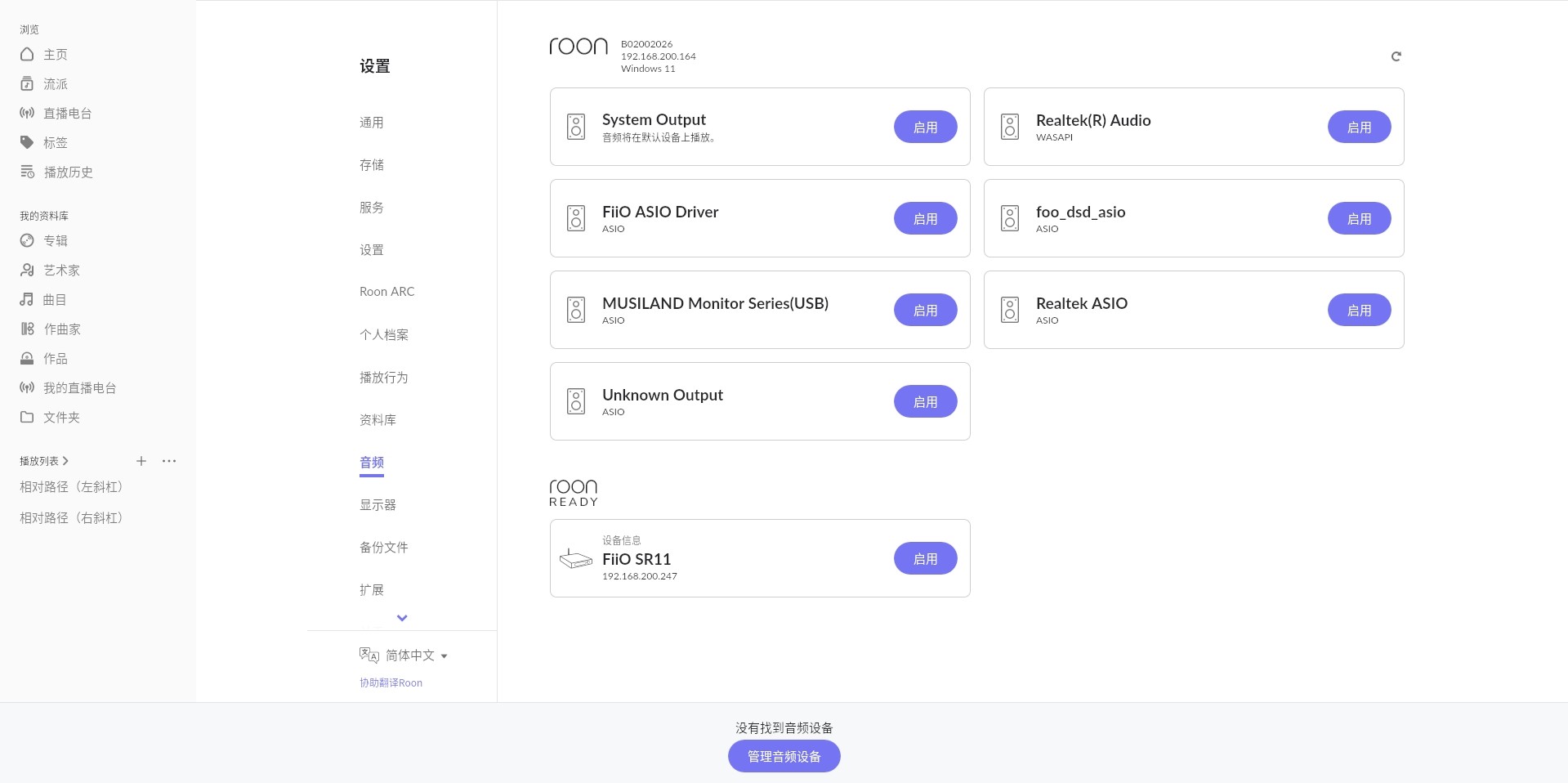Open the 直播电台 live radio icon

[x=27, y=113]
